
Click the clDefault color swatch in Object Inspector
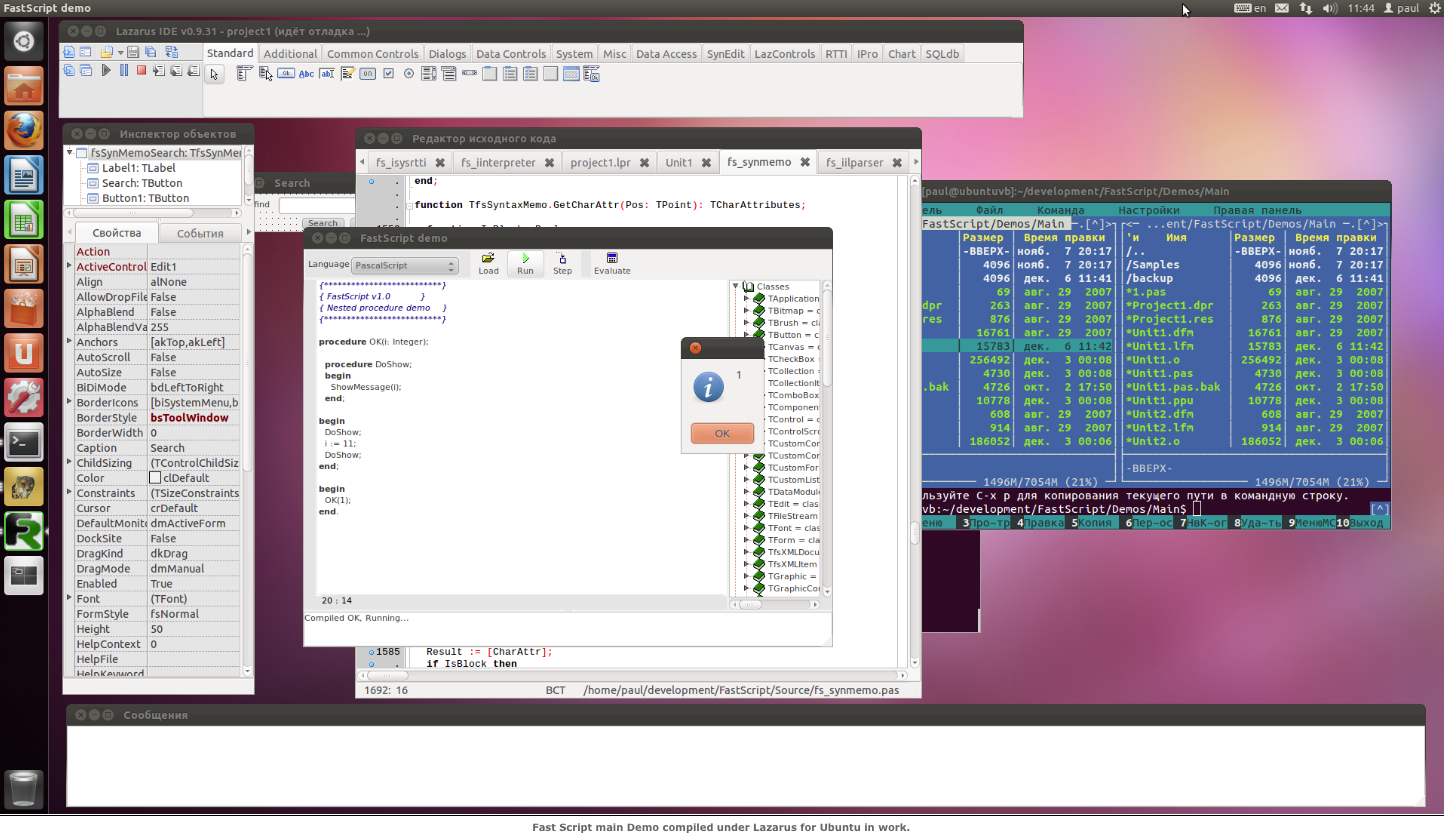pos(155,478)
